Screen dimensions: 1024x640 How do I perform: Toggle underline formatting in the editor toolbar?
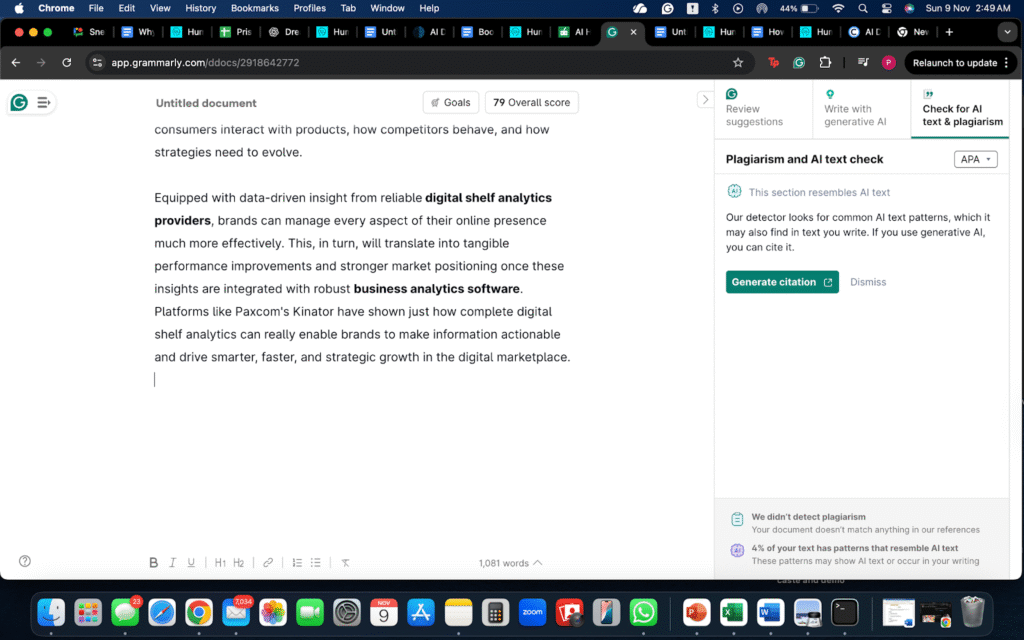(191, 563)
